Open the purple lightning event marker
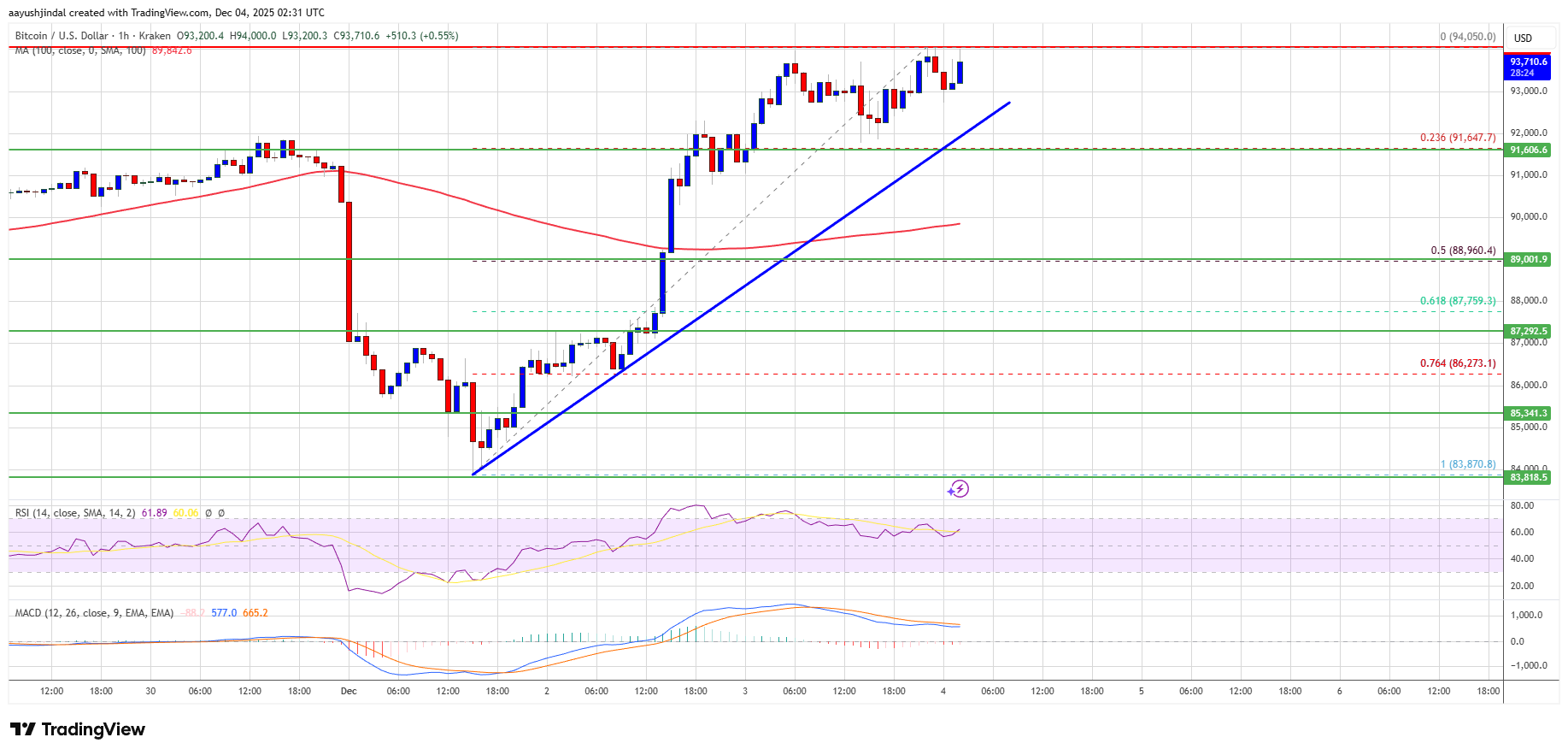Screen dimensions: 1568x755 click(x=958, y=489)
